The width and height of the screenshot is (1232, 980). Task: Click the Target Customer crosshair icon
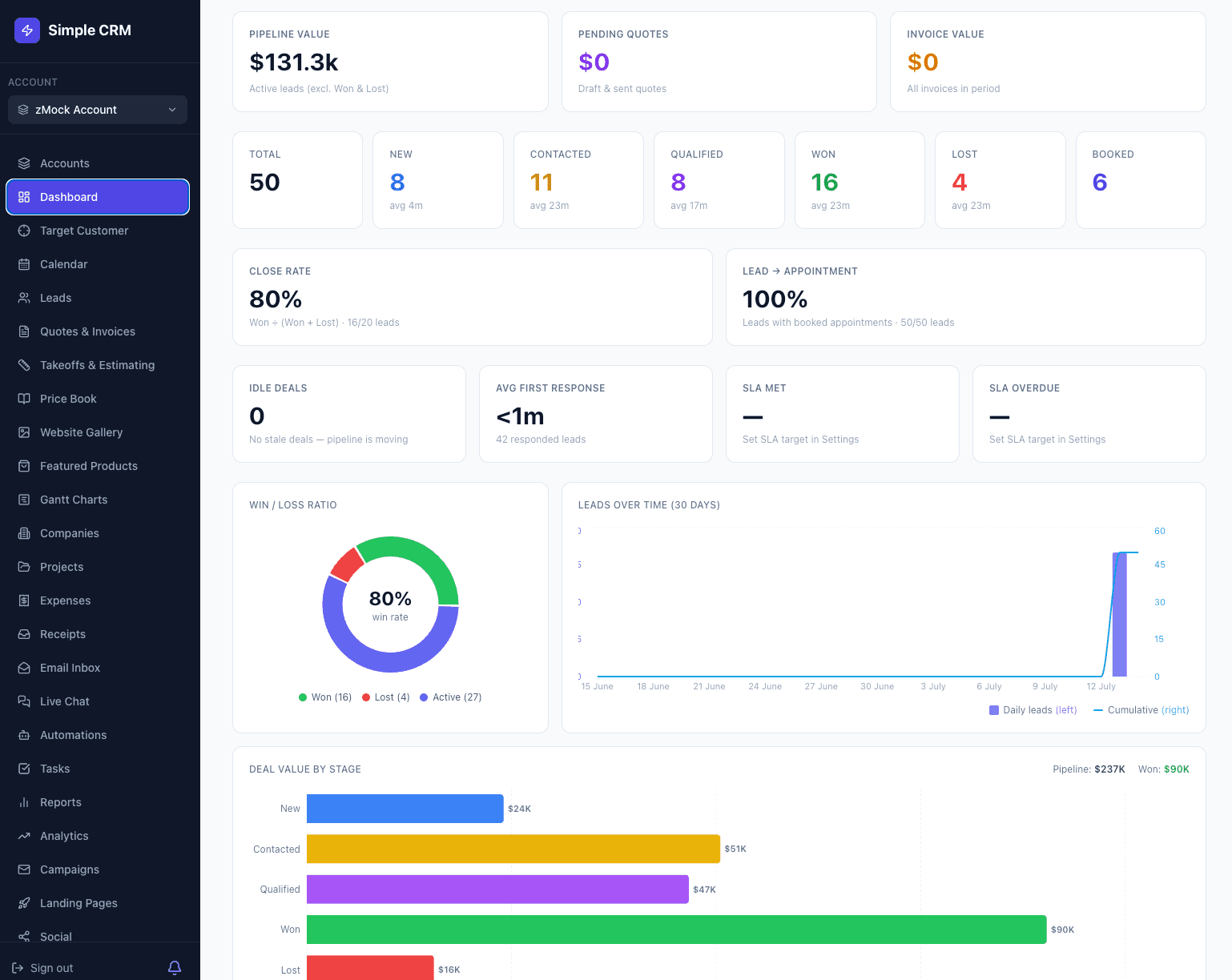tap(24, 231)
